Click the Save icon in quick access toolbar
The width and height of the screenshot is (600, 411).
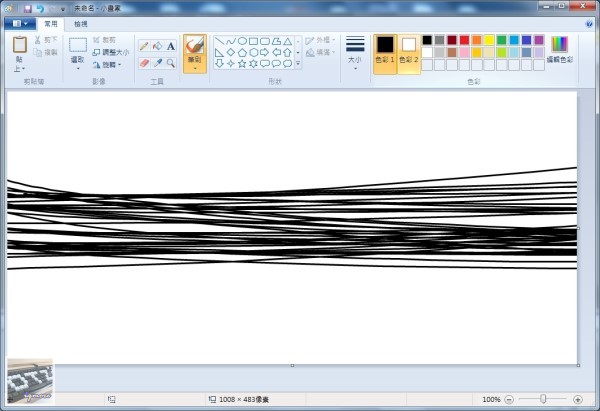coord(28,8)
